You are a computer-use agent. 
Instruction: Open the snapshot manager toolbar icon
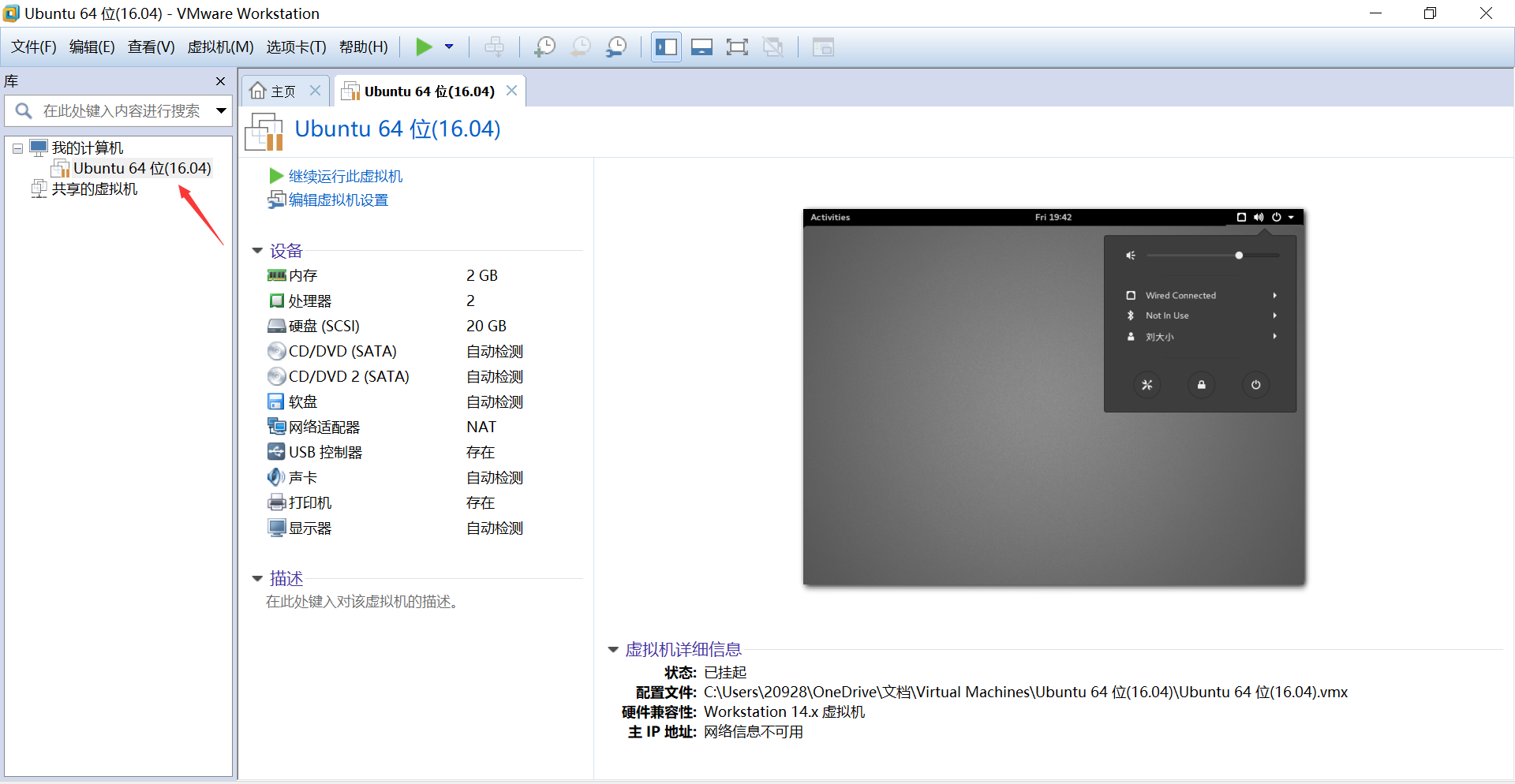point(616,47)
